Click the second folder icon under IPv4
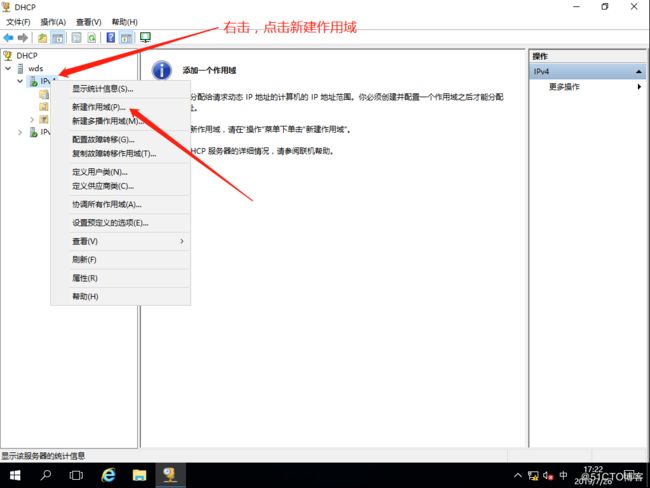Screen dimensions: 650x488 (44, 107)
